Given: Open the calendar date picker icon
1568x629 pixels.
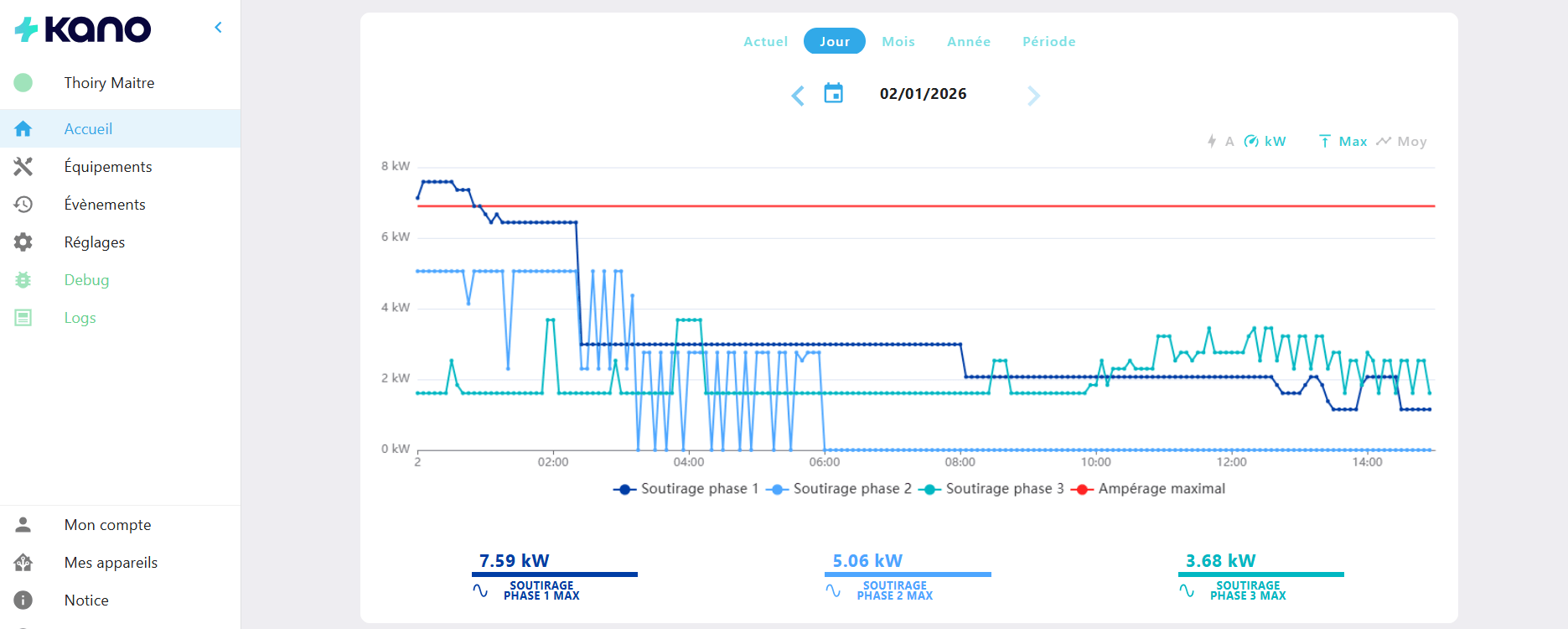Looking at the screenshot, I should [833, 93].
